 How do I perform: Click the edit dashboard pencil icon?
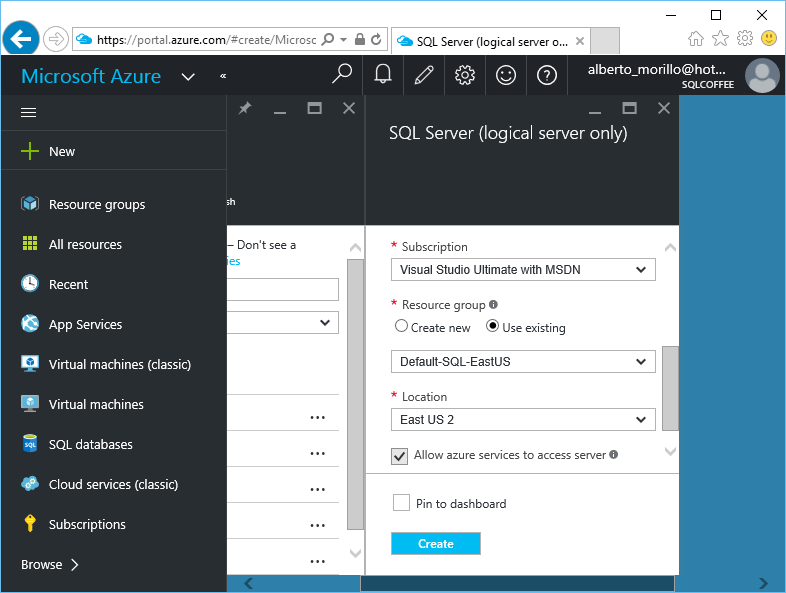424,75
